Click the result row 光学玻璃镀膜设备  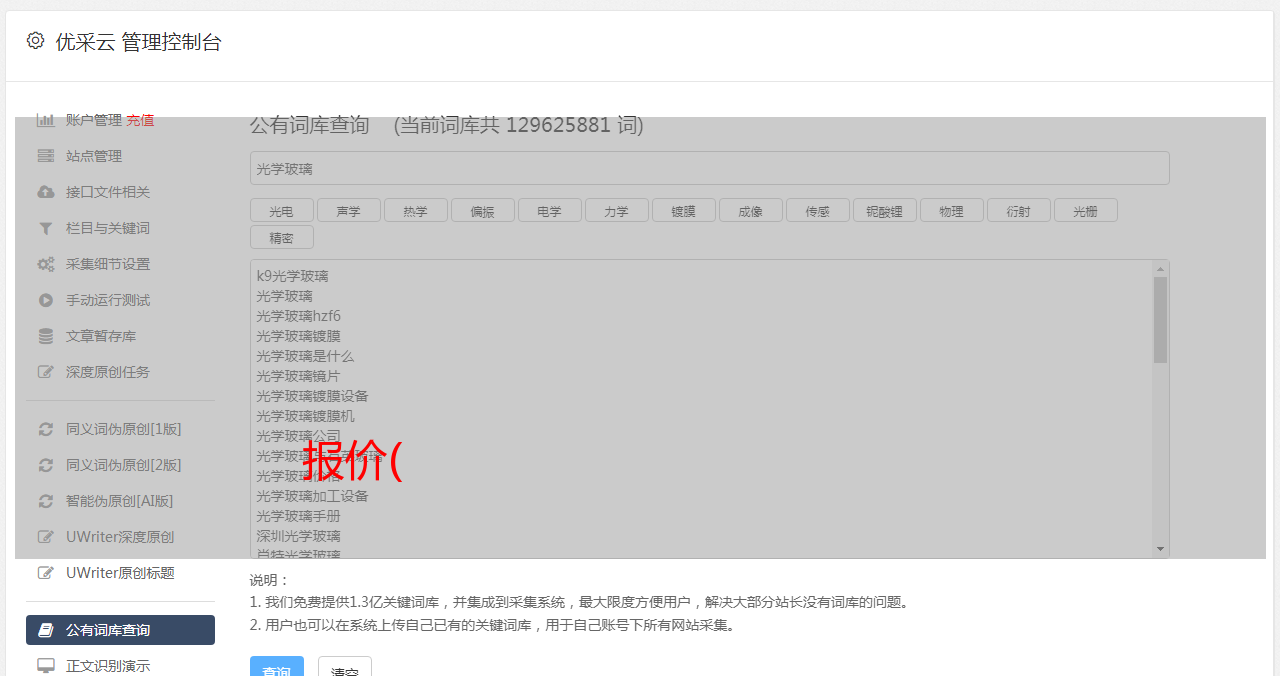point(312,396)
